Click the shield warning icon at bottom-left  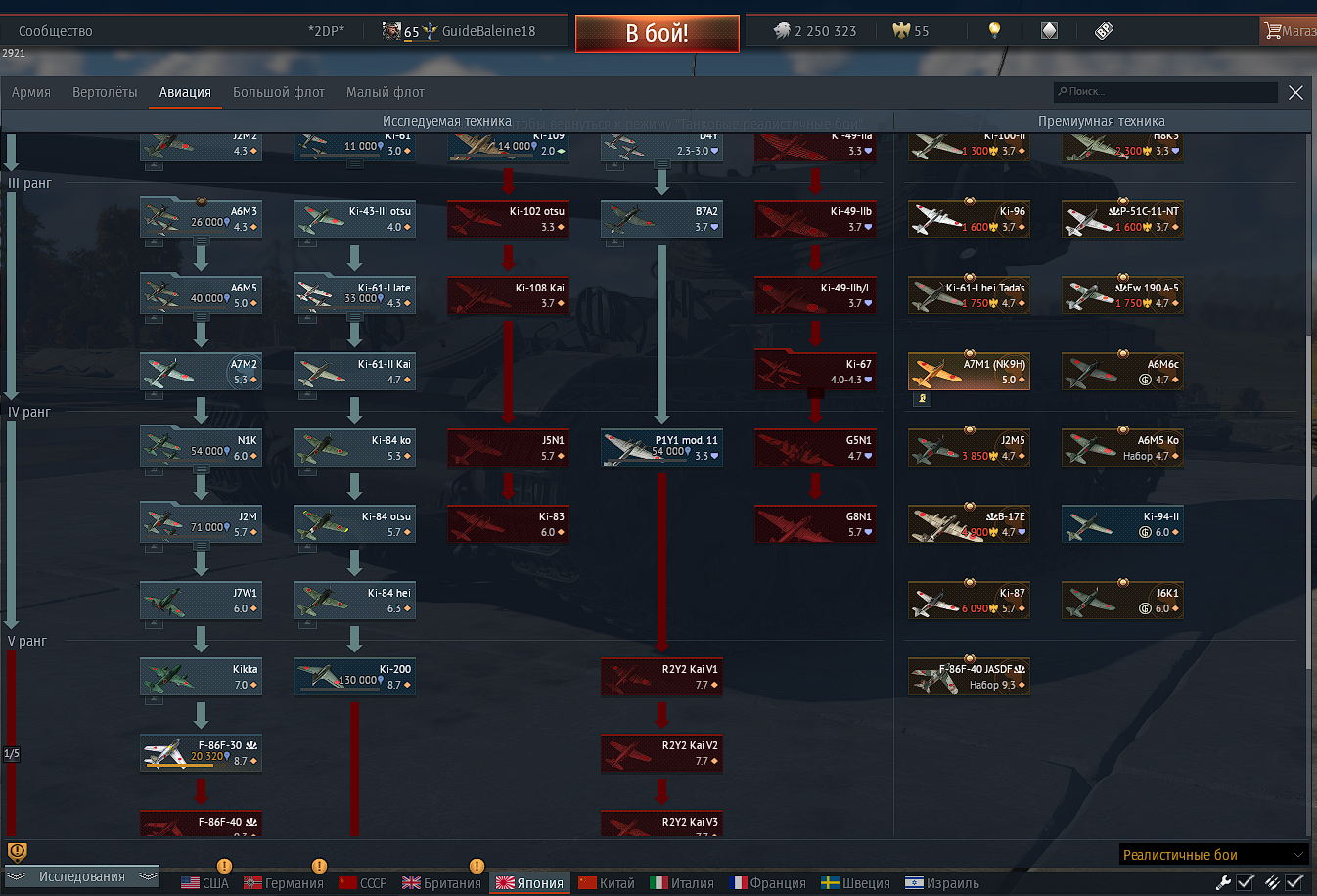point(17,851)
